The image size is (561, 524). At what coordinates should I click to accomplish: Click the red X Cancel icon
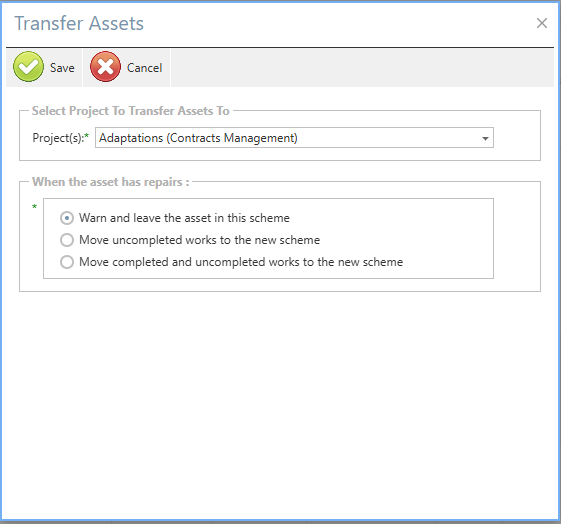(105, 67)
